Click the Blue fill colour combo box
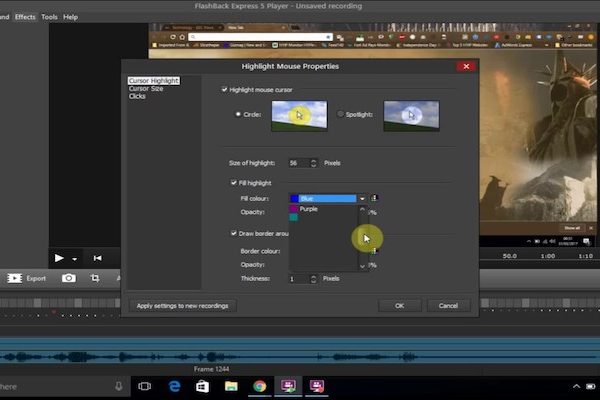Viewport: 600px width, 400px height. pyautogui.click(x=328, y=198)
